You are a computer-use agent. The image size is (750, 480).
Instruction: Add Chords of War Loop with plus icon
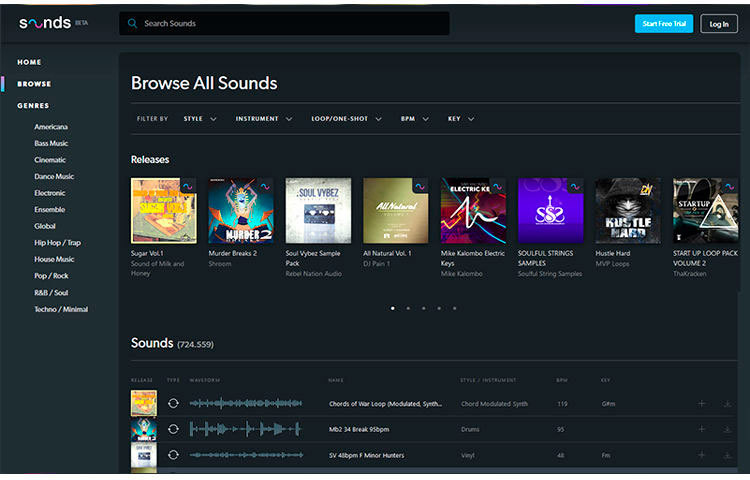pos(702,403)
